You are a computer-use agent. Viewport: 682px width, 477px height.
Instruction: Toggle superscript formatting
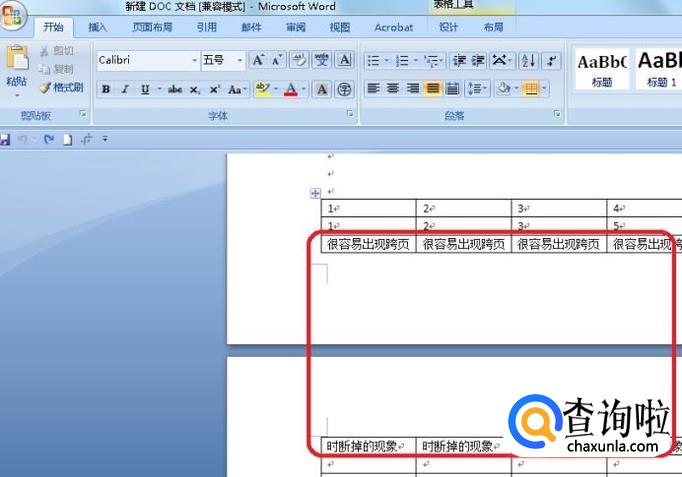[x=214, y=90]
